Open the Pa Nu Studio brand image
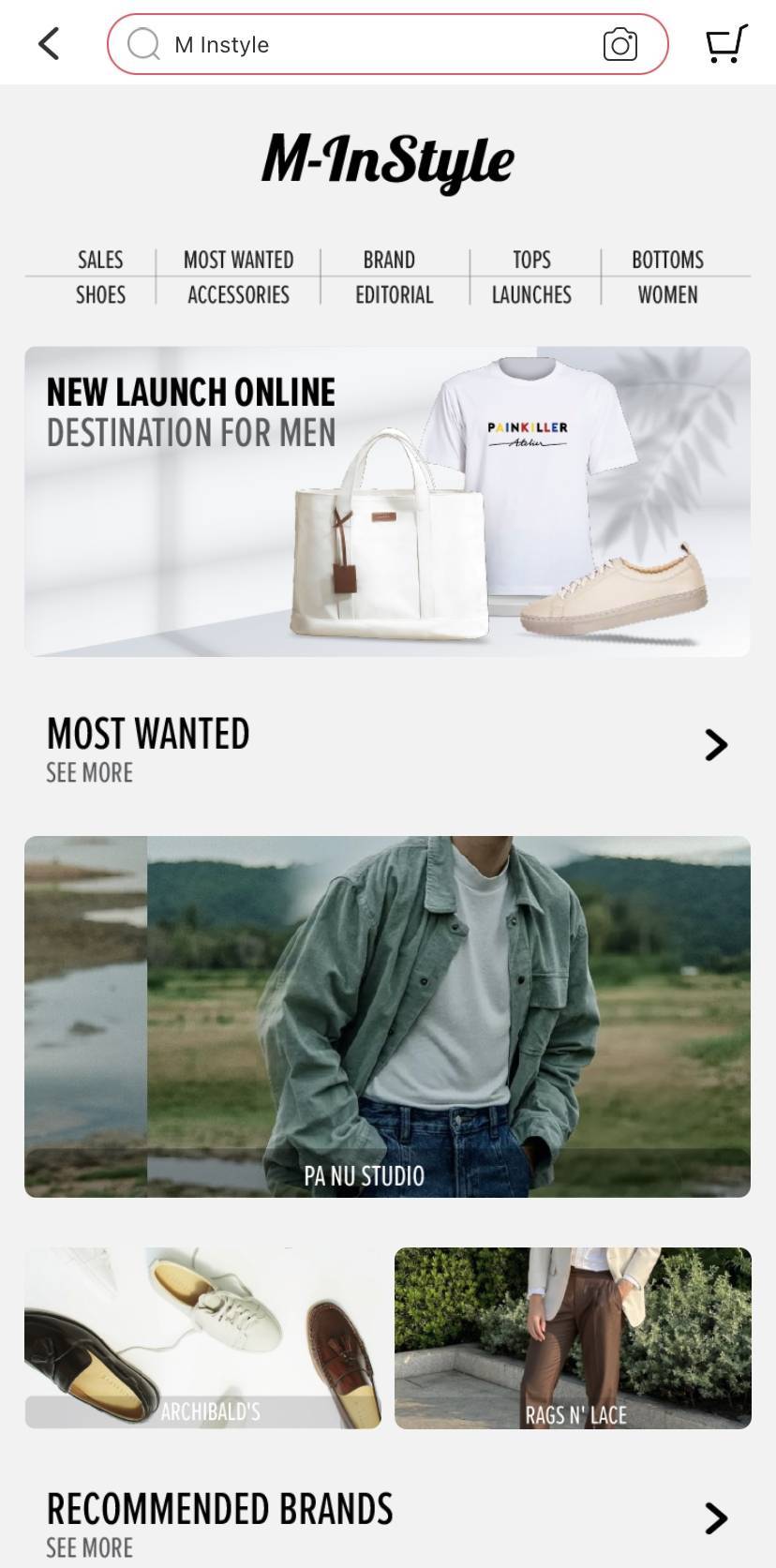776x1568 pixels. (x=387, y=1016)
